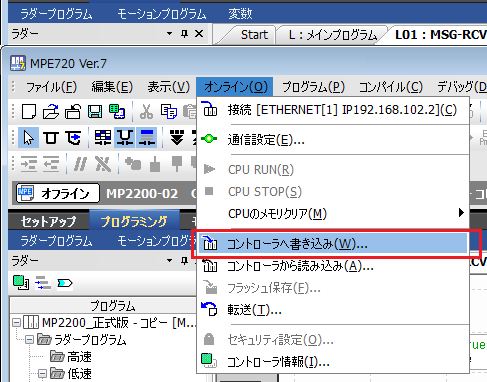Click the オンライン(O) menu

235,87
